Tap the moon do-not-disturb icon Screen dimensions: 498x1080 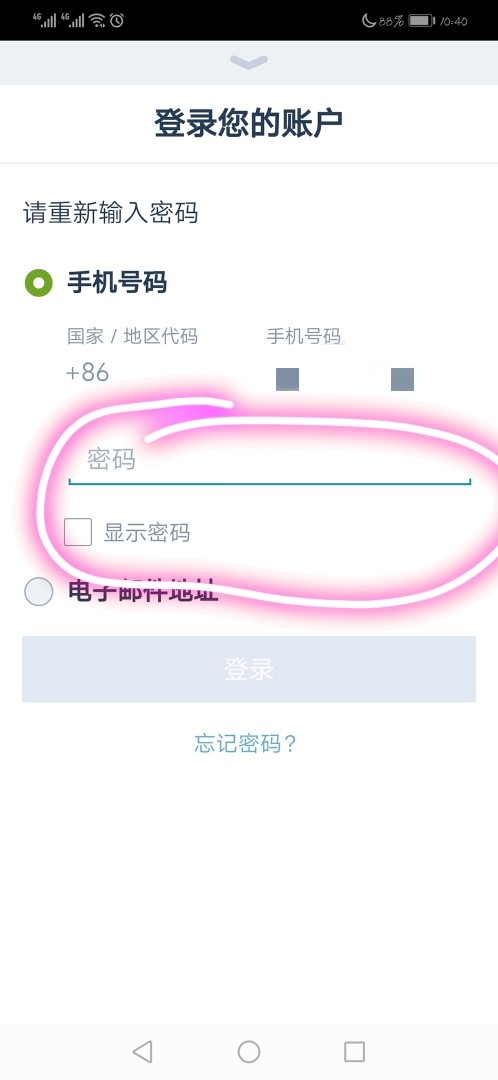click(369, 21)
